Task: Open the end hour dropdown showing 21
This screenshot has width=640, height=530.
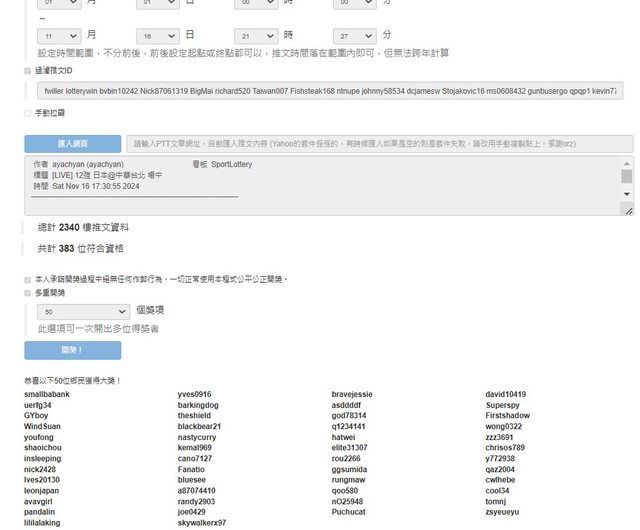Action: [x=257, y=34]
